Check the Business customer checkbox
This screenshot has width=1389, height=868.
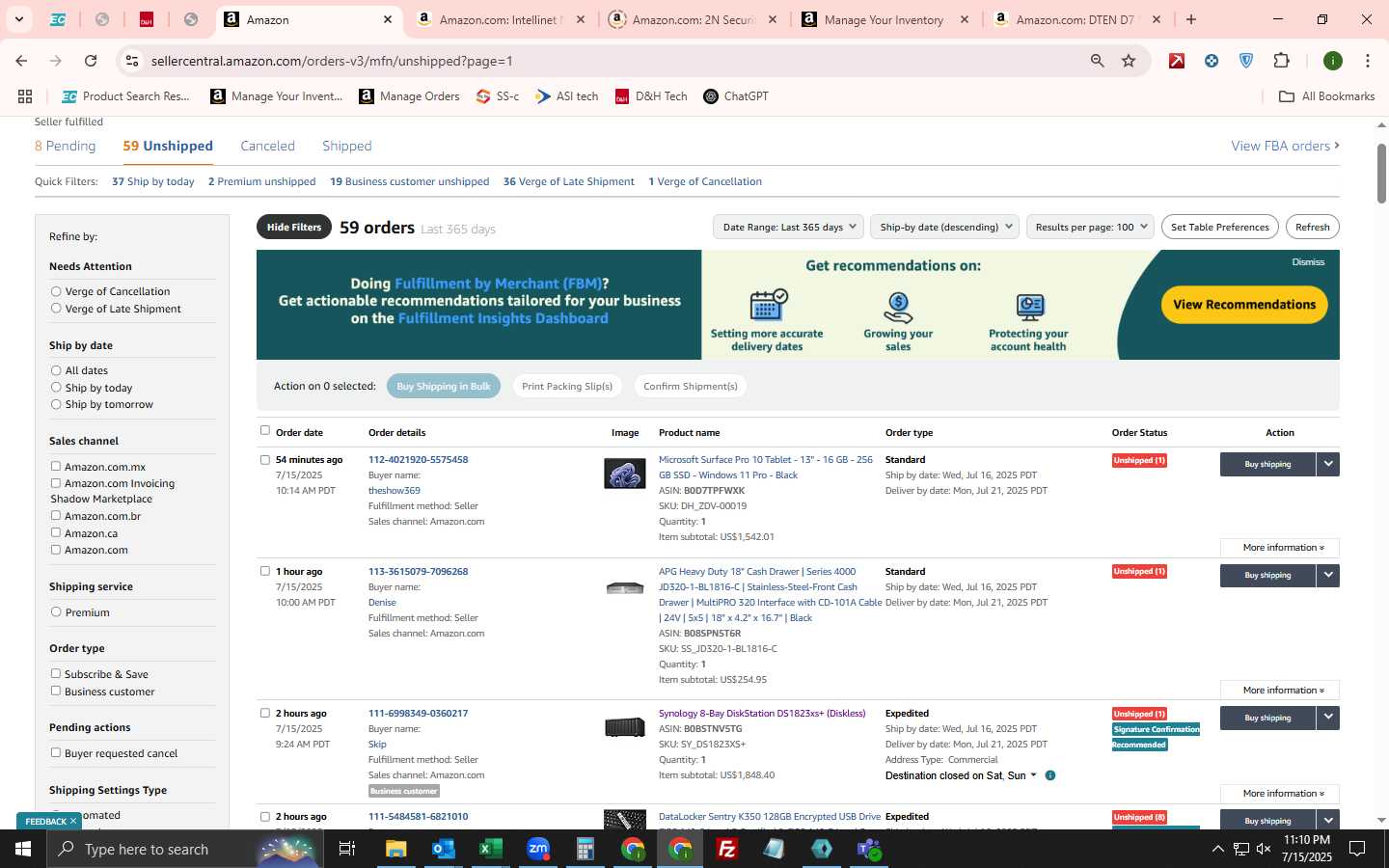point(56,691)
